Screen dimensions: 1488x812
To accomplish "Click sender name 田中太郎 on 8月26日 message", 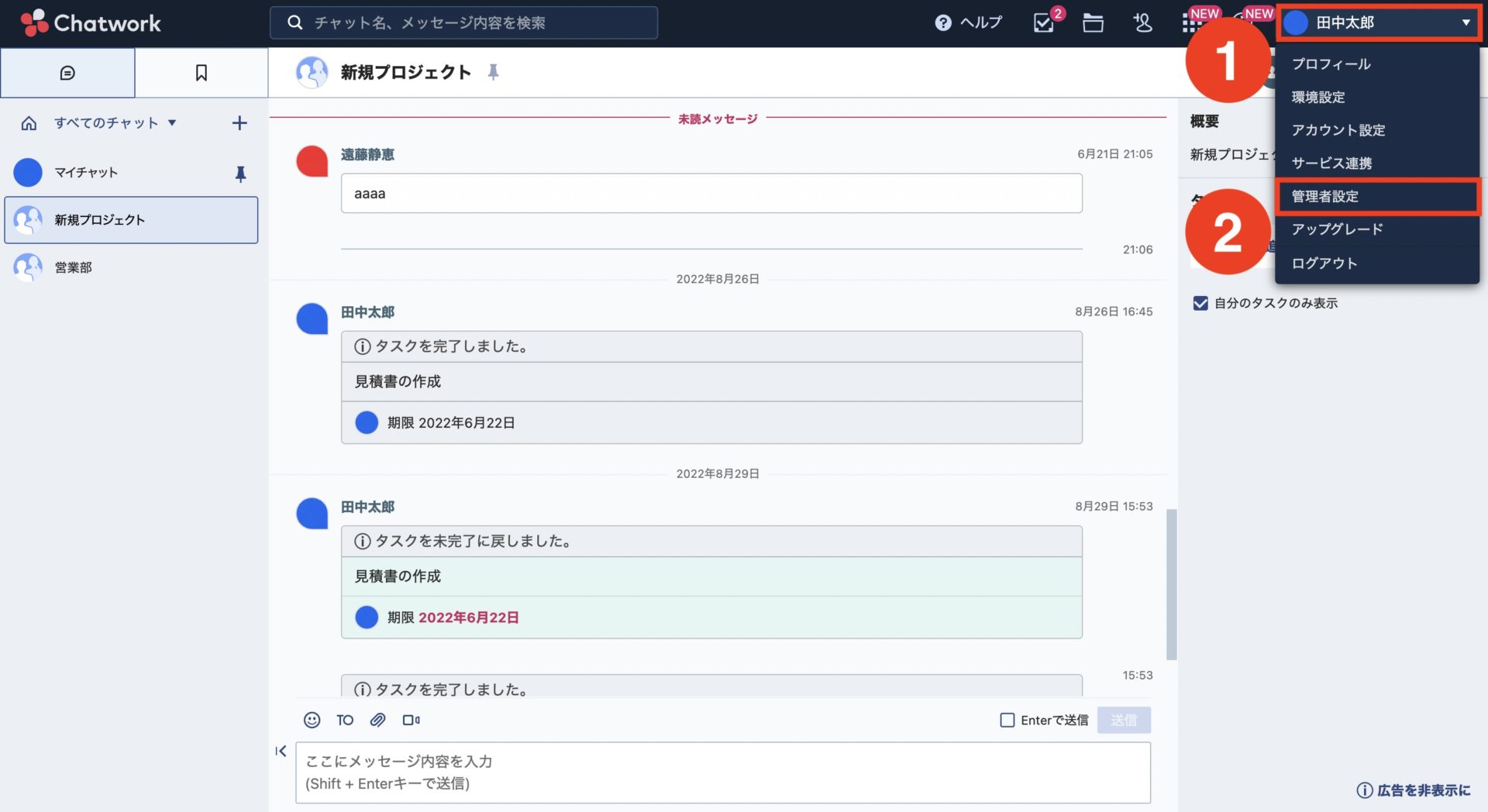I will [367, 311].
